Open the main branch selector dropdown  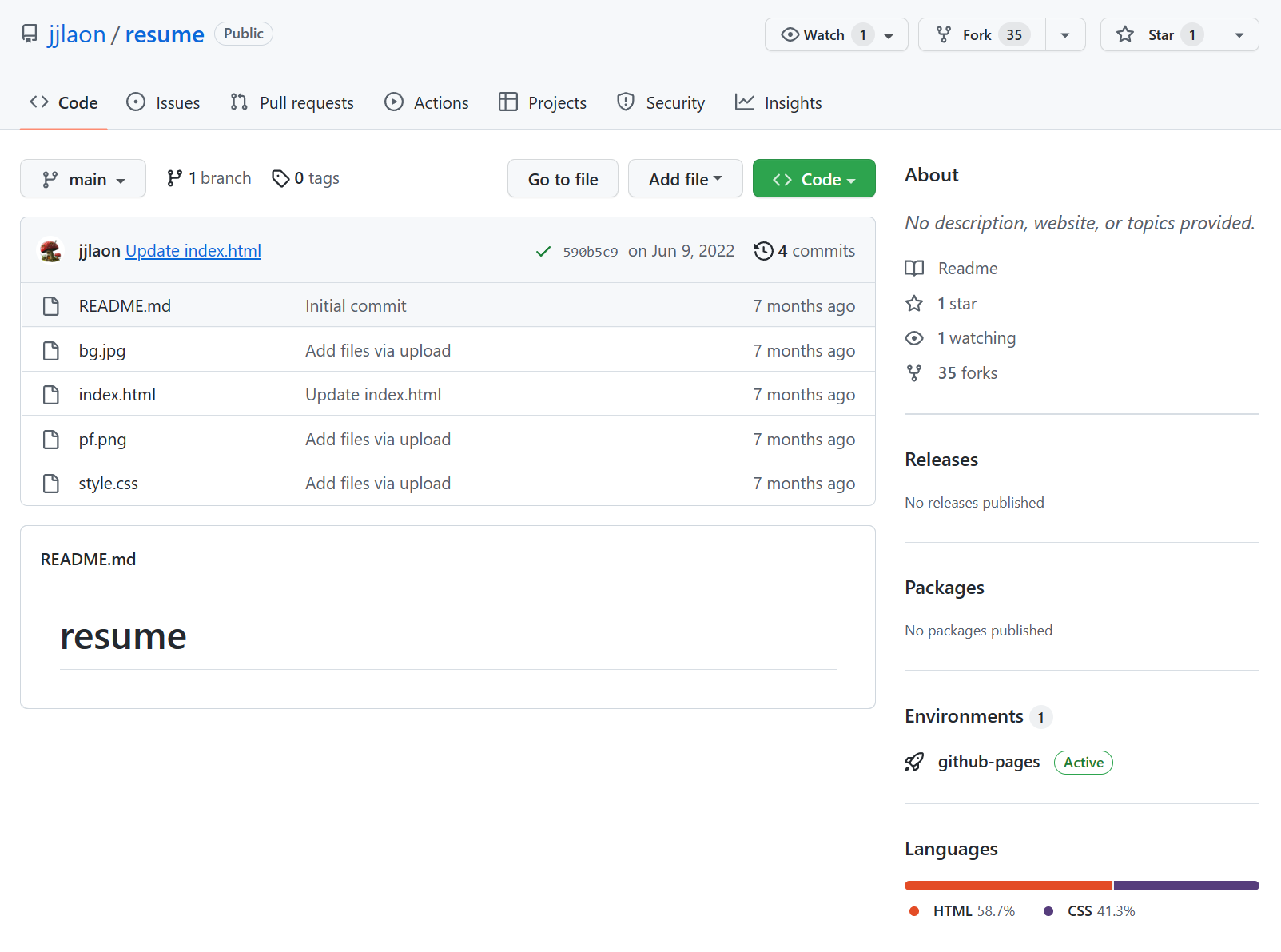click(x=83, y=178)
